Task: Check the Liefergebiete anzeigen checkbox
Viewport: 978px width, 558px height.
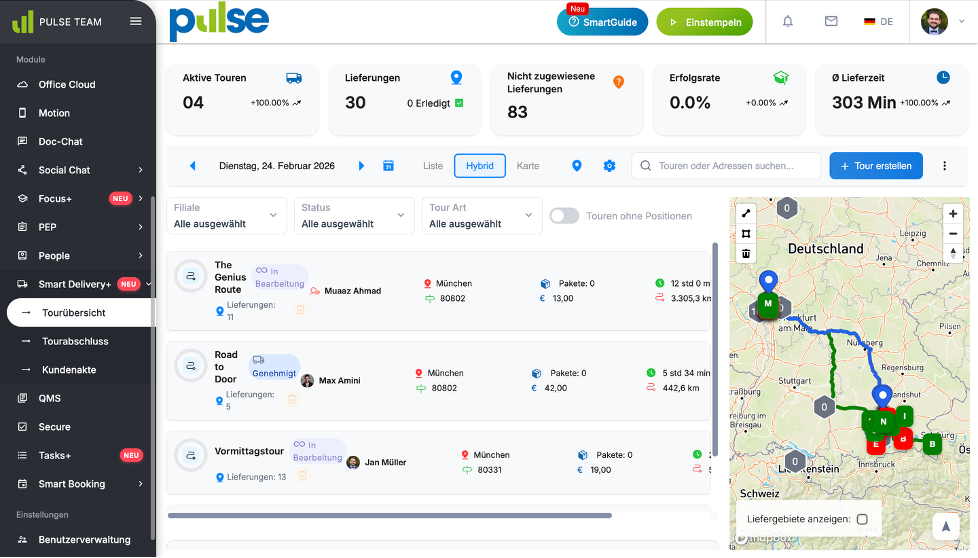Action: [x=862, y=519]
